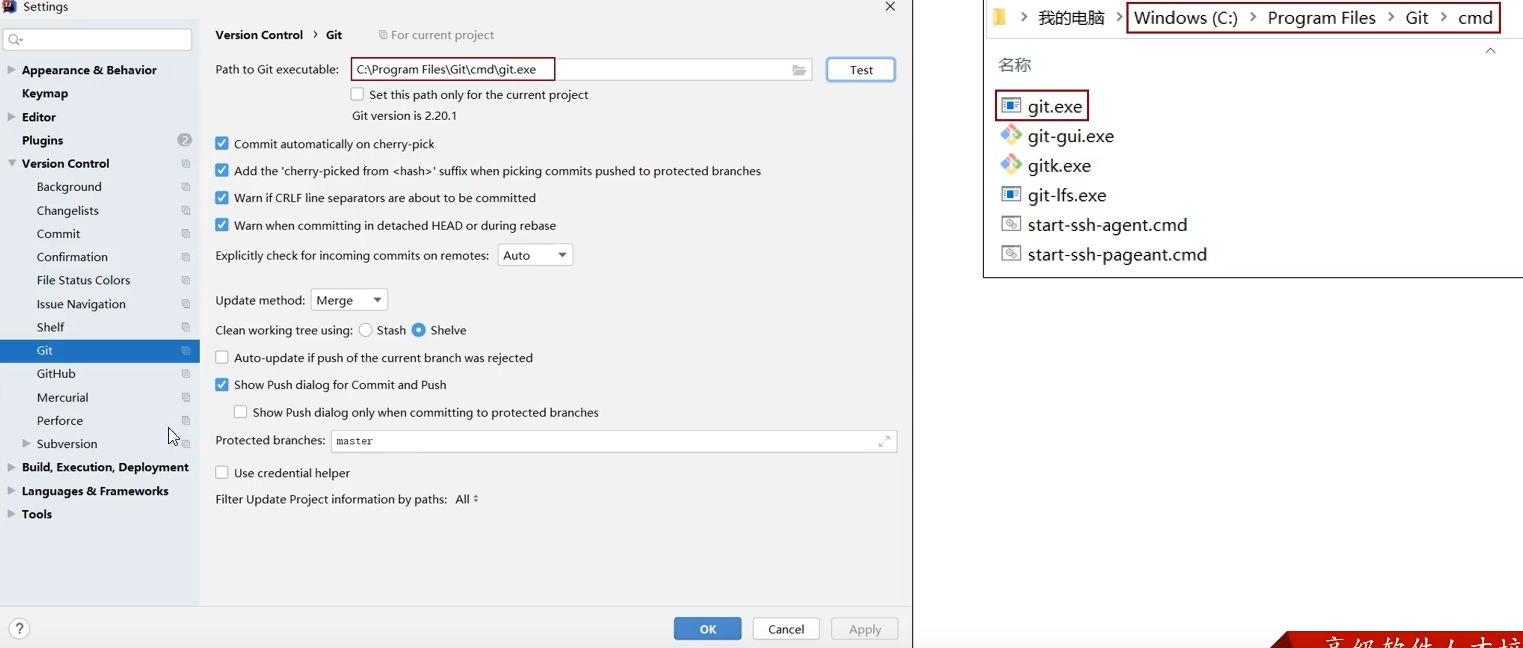Enable Show Push dialog only for protected branches
This screenshot has width=1523, height=648.
241,412
